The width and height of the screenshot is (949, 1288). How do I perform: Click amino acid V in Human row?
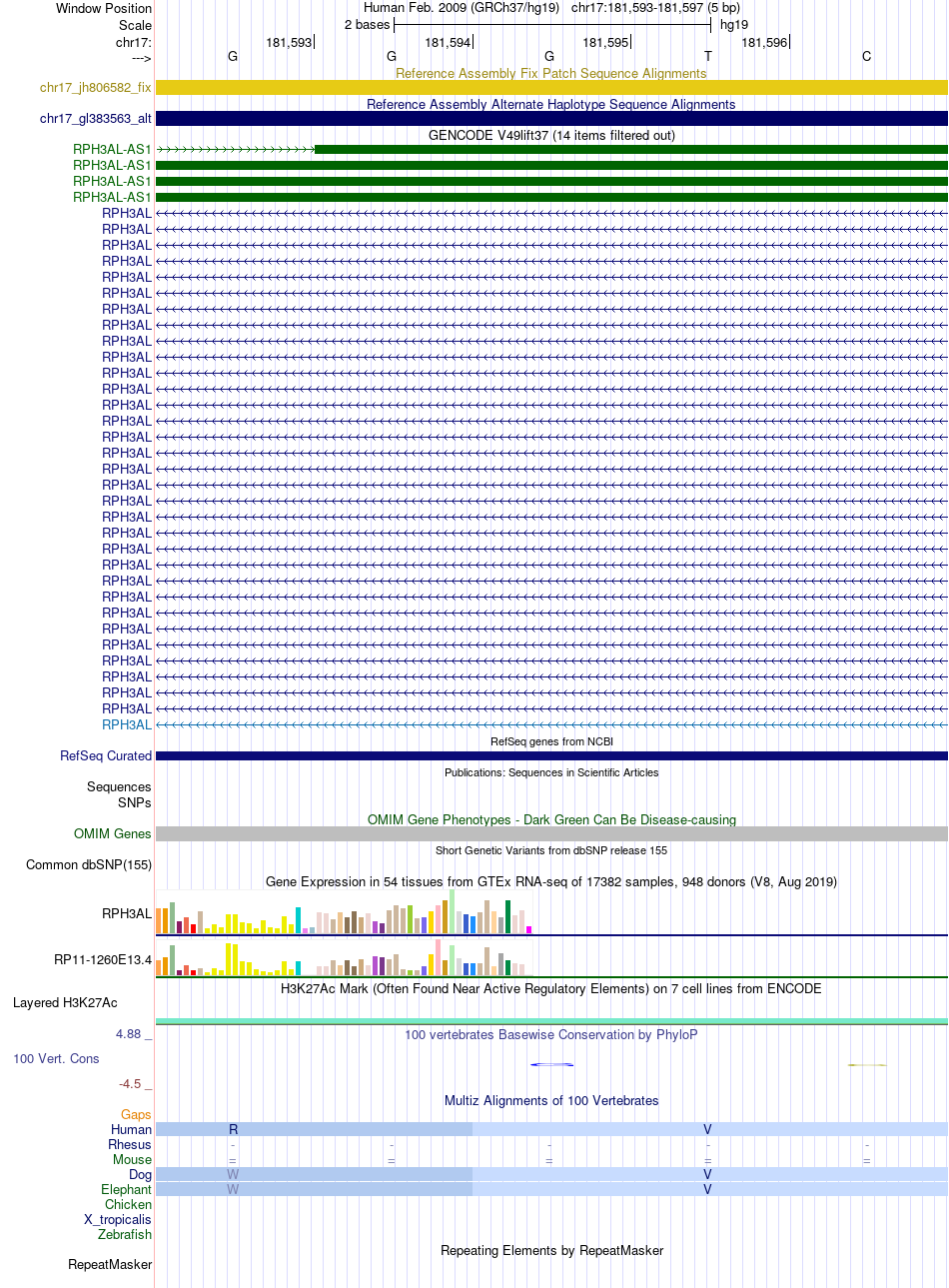point(707,1129)
